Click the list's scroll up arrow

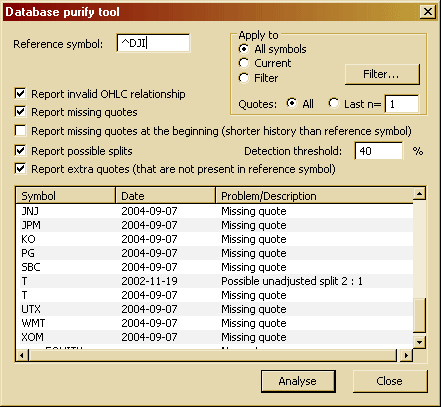pyautogui.click(x=419, y=194)
